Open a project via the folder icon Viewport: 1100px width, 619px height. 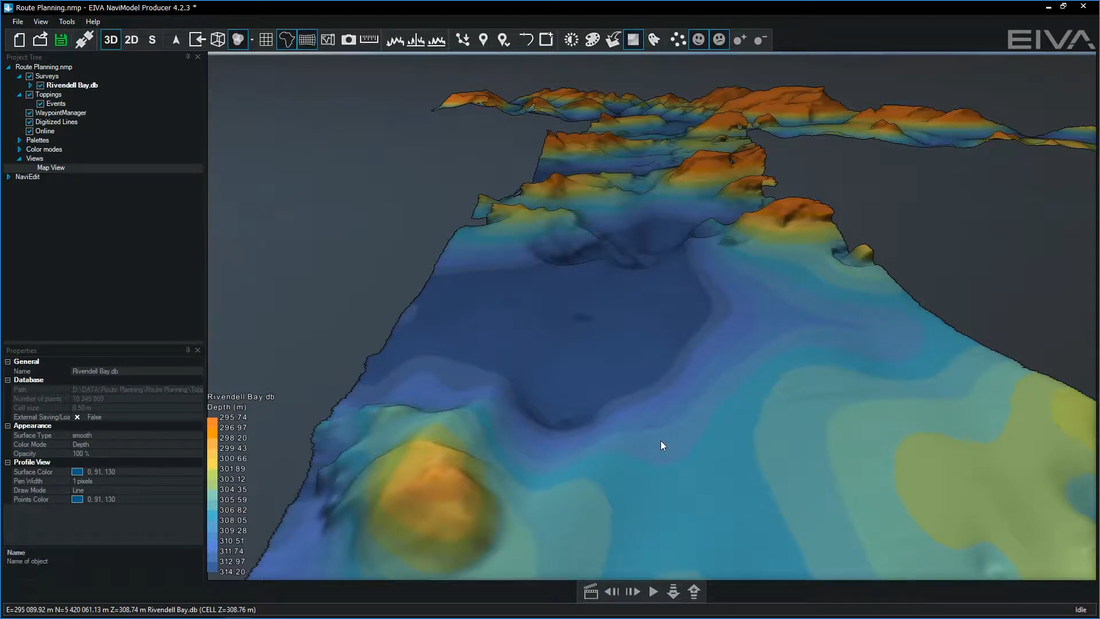[40, 40]
